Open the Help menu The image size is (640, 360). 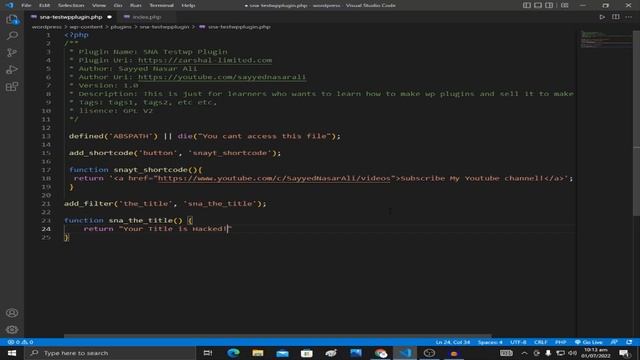(188, 5)
